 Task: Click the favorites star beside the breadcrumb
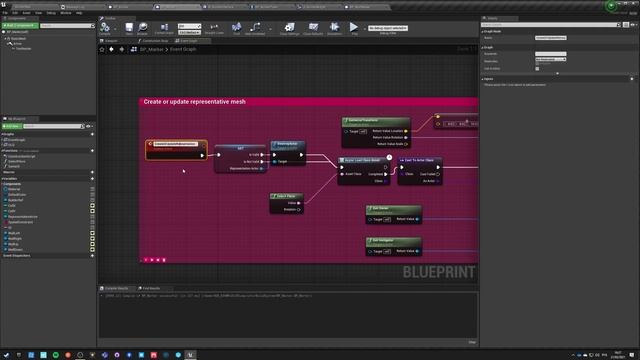[x=102, y=49]
